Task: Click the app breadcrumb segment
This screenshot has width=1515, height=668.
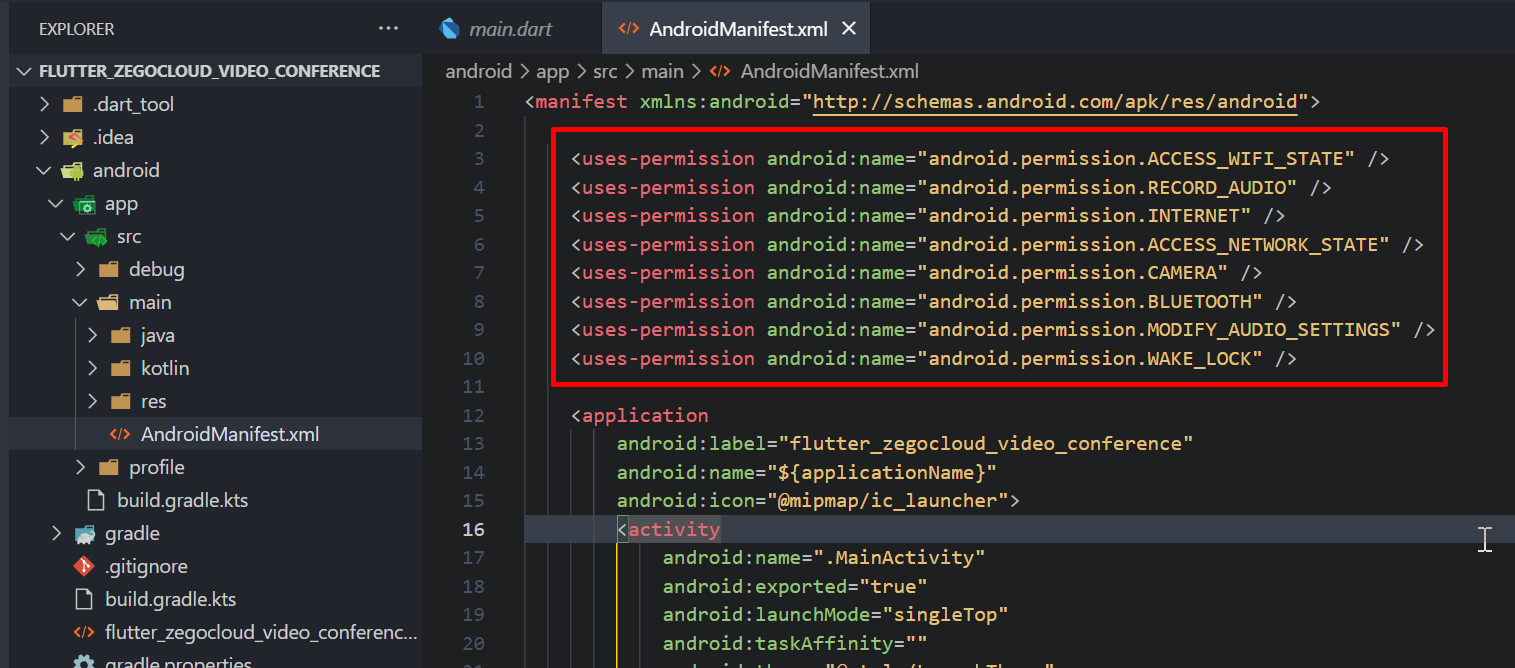Action: 552,71
